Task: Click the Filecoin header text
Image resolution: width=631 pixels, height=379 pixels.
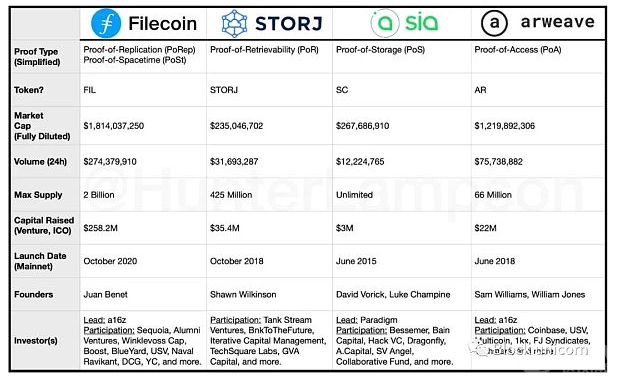Action: pos(163,24)
